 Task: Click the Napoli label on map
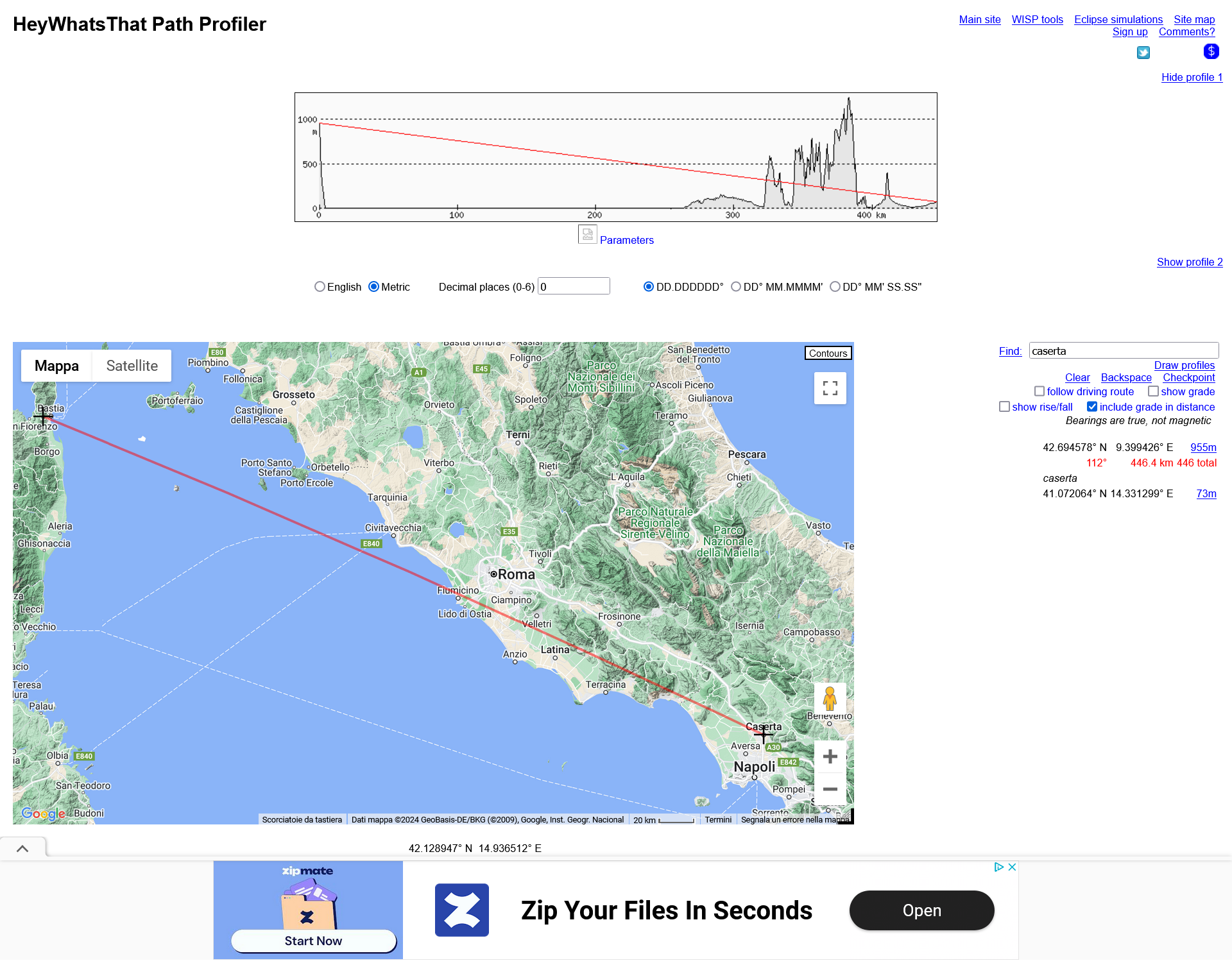coord(754,767)
